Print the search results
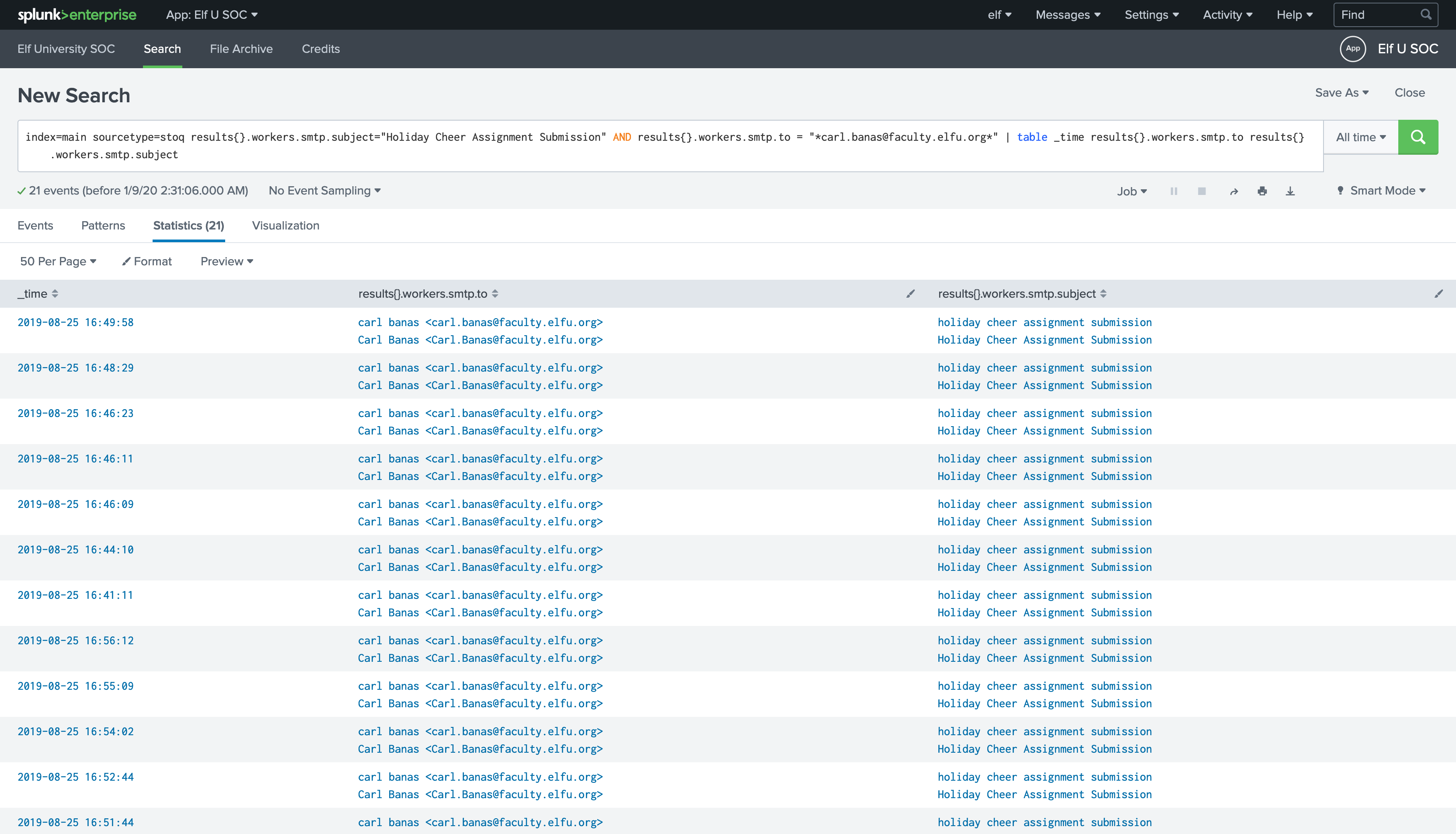The height and width of the screenshot is (834, 1456). click(1262, 191)
